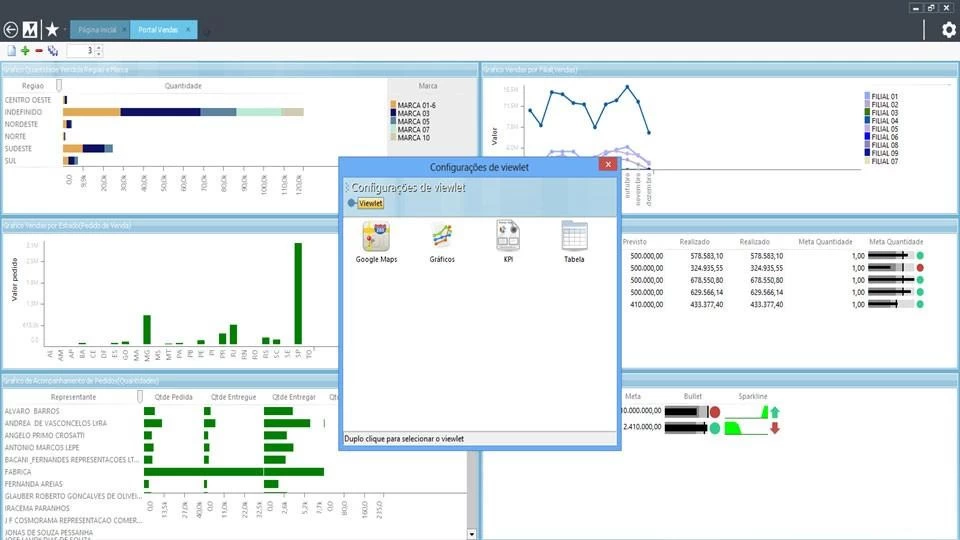
Task: Close the Configurações de viewlet dialog
Action: [607, 164]
